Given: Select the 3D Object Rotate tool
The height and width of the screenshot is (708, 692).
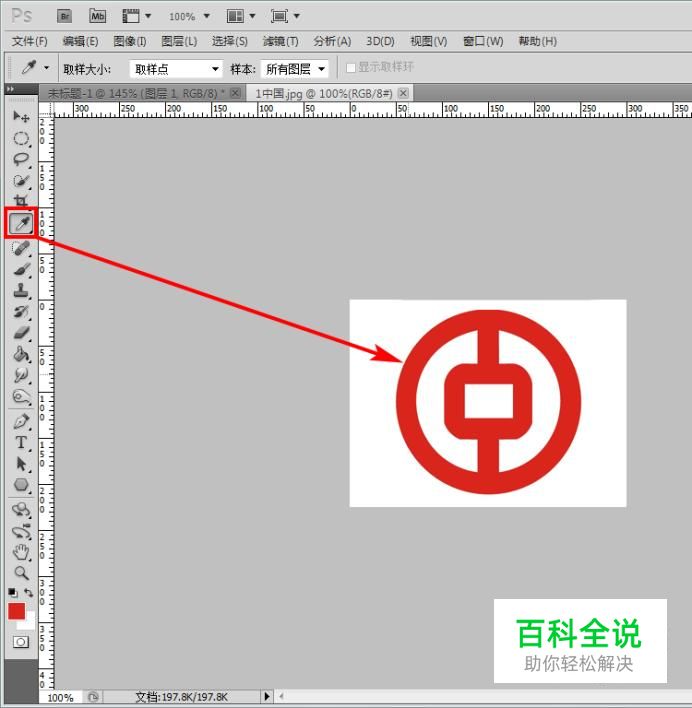Looking at the screenshot, I should tap(21, 510).
